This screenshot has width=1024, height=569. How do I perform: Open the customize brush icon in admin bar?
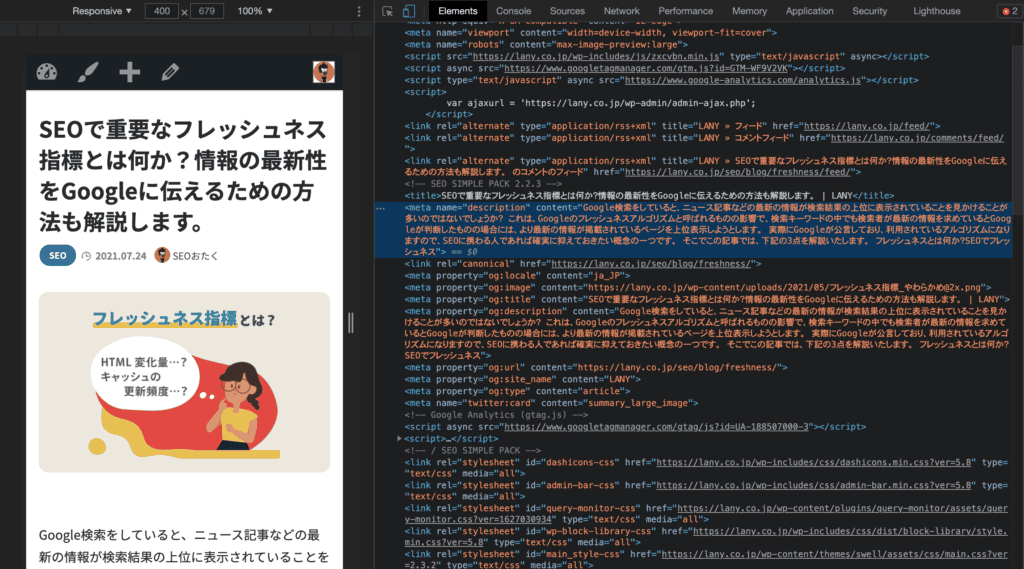point(88,72)
